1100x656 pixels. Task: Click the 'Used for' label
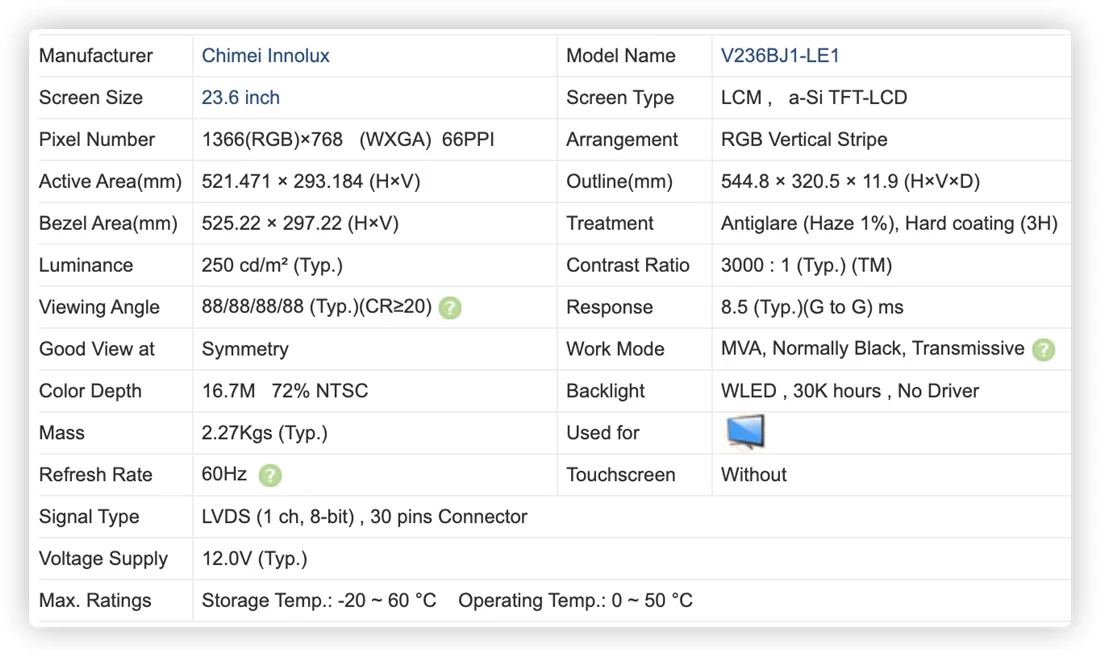click(603, 433)
